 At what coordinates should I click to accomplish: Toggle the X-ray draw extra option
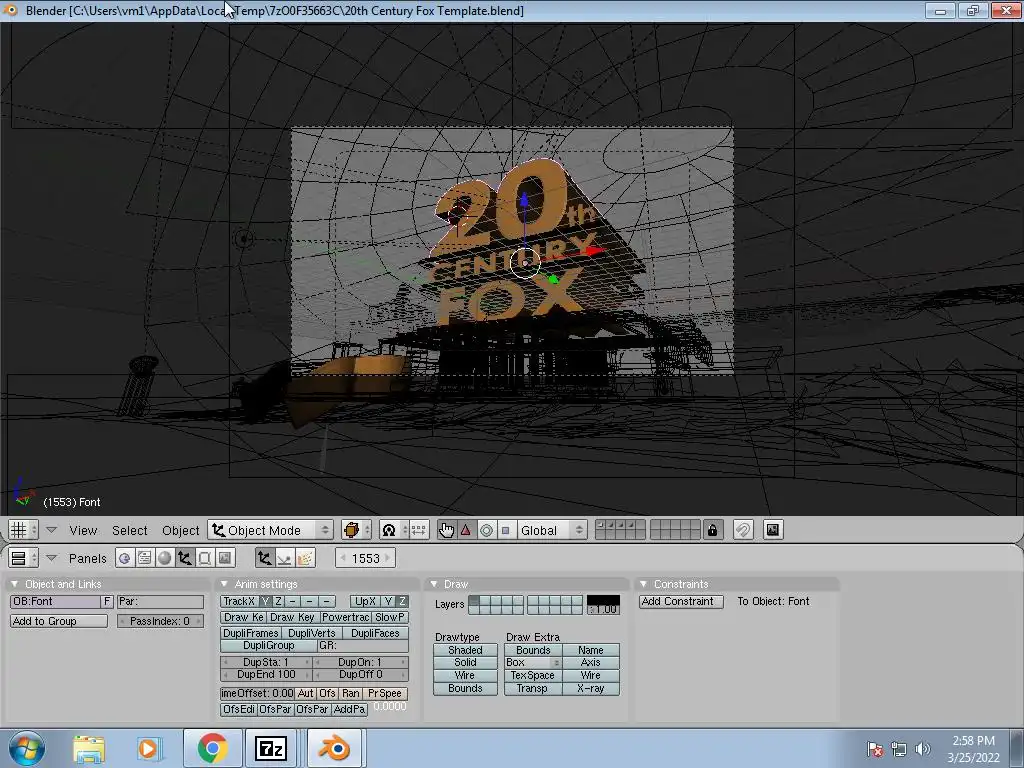tap(590, 688)
